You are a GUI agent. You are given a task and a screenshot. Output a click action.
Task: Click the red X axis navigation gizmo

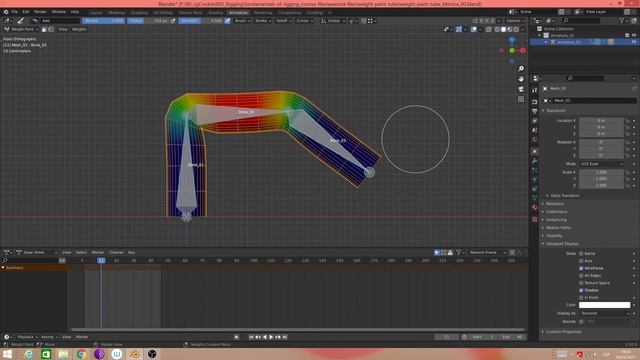click(x=522, y=51)
